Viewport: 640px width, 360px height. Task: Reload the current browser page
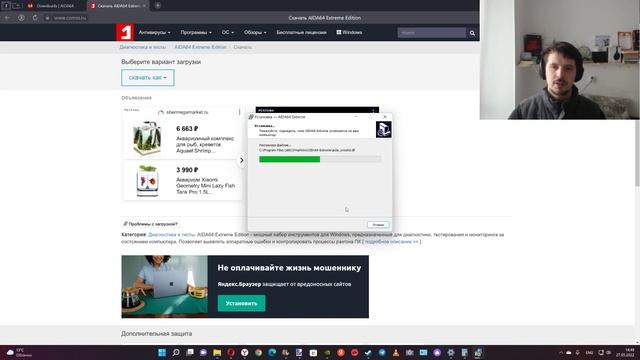(35, 18)
